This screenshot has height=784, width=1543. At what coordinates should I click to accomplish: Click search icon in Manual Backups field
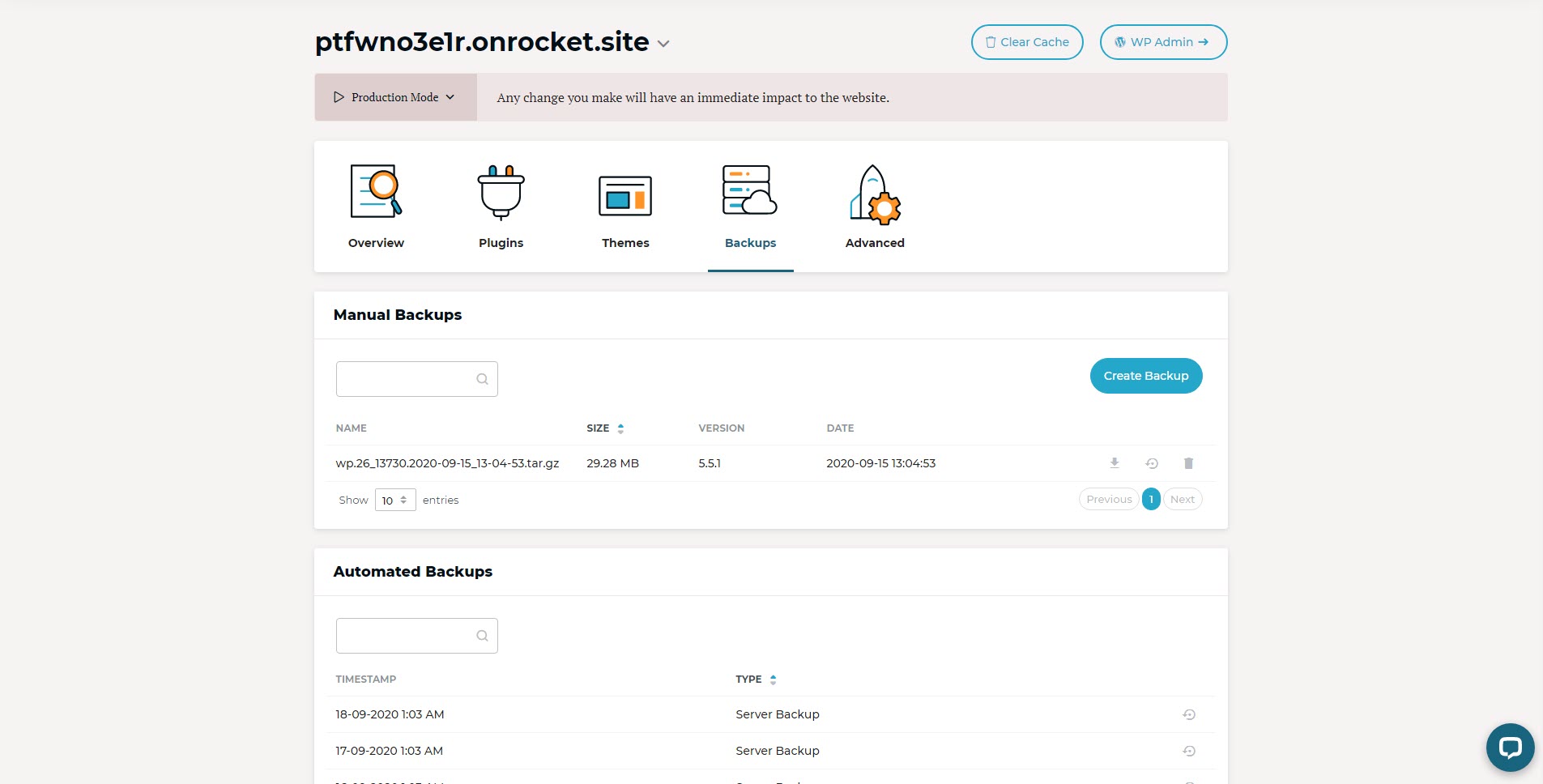(482, 379)
